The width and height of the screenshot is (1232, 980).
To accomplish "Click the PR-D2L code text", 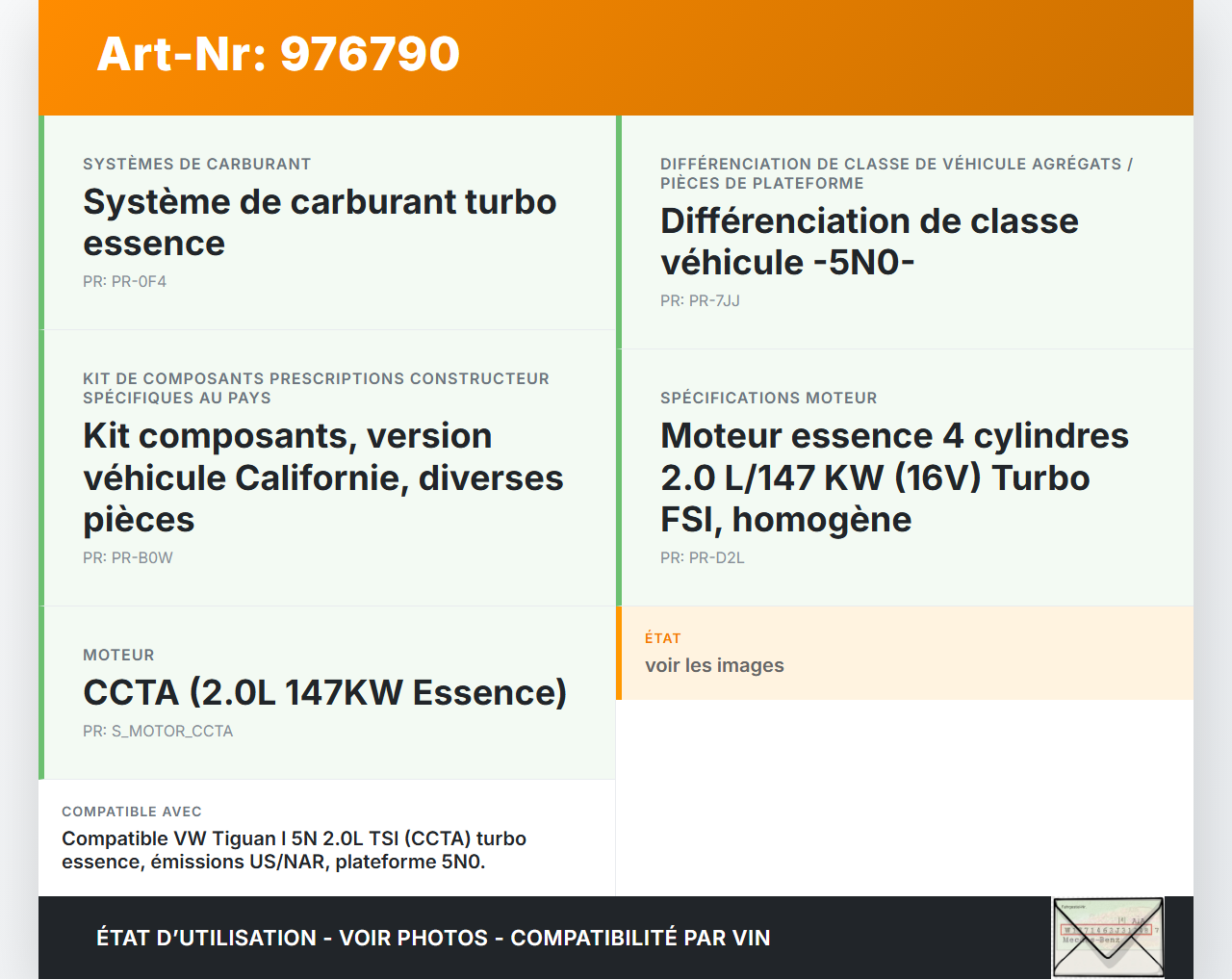I will point(702,557).
